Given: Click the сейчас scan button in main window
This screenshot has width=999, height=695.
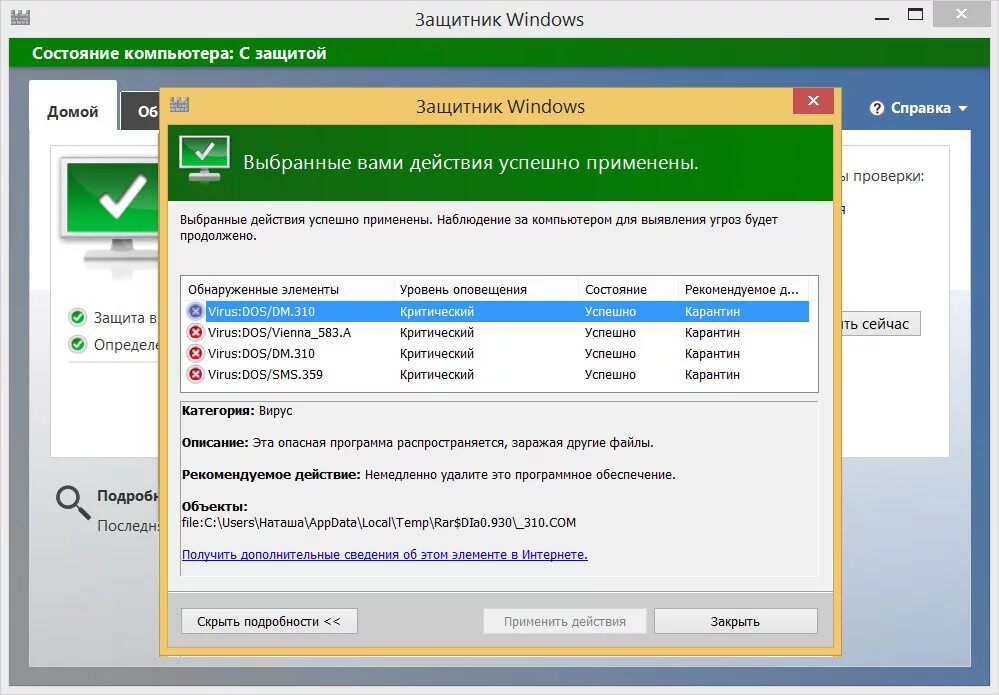Looking at the screenshot, I should click(x=880, y=324).
